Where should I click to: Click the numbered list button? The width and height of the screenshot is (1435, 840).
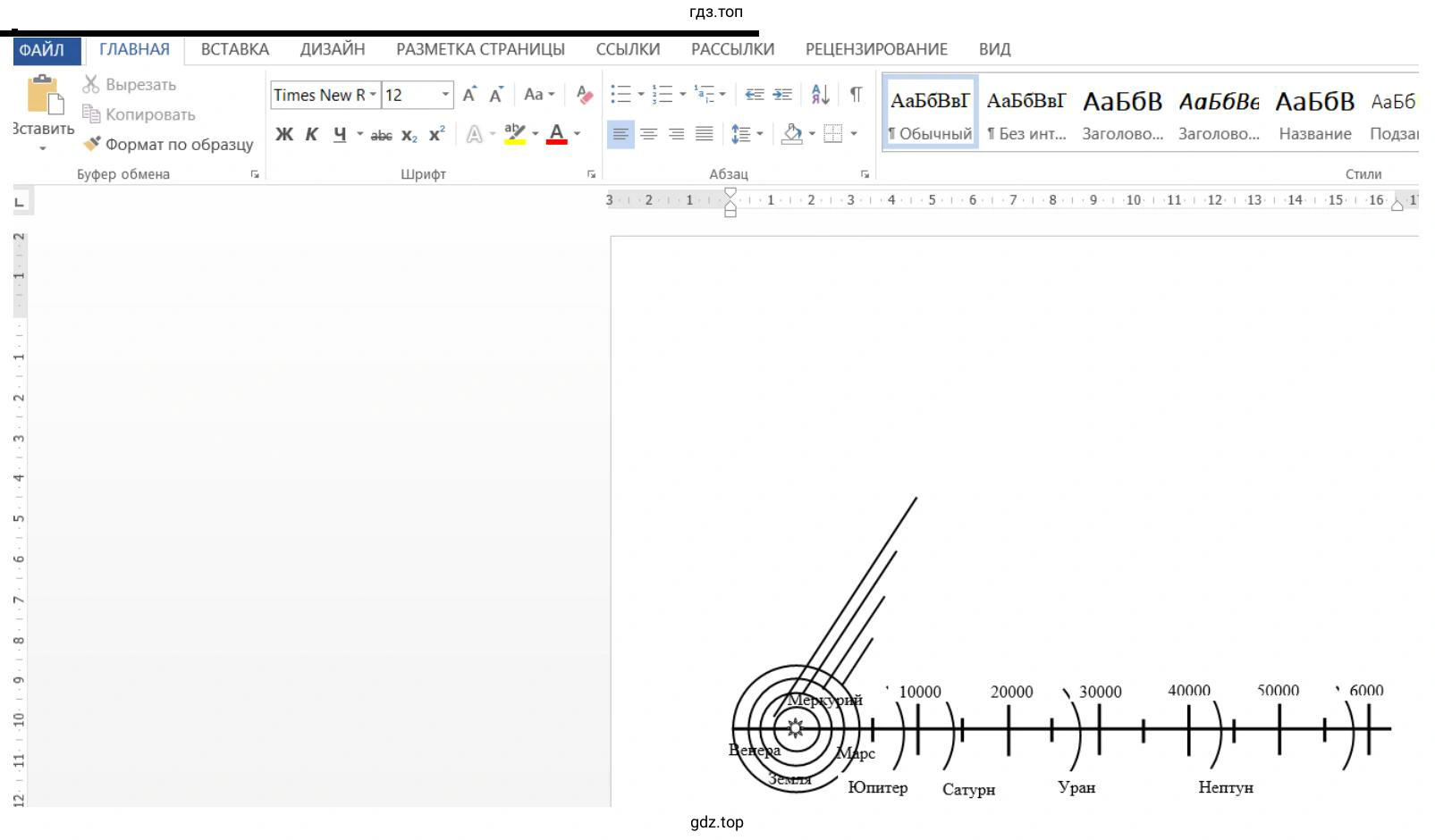[663, 94]
